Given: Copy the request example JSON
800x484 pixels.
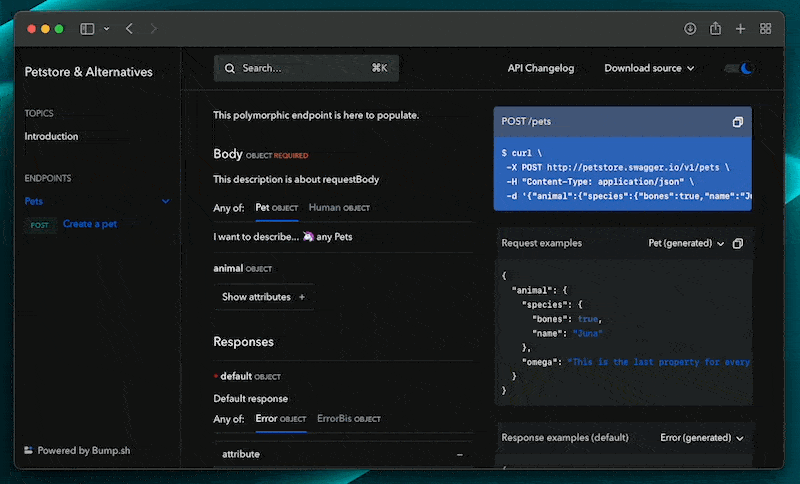Looking at the screenshot, I should pos(738,244).
